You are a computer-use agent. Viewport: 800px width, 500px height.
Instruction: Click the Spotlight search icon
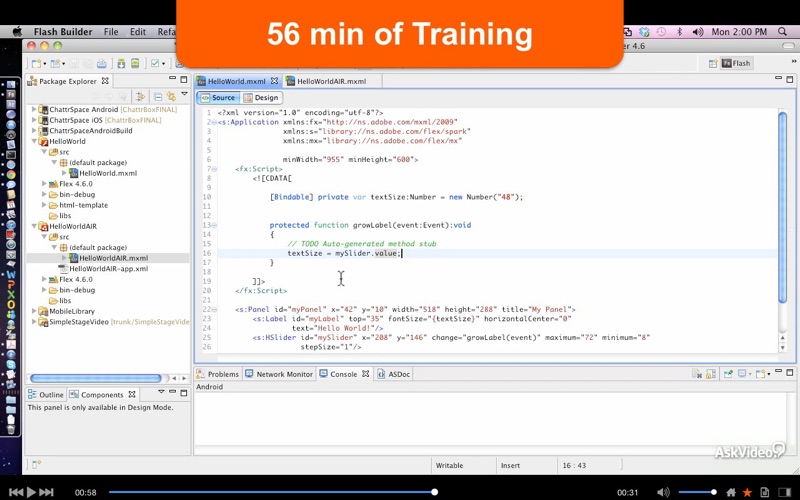coord(782,32)
